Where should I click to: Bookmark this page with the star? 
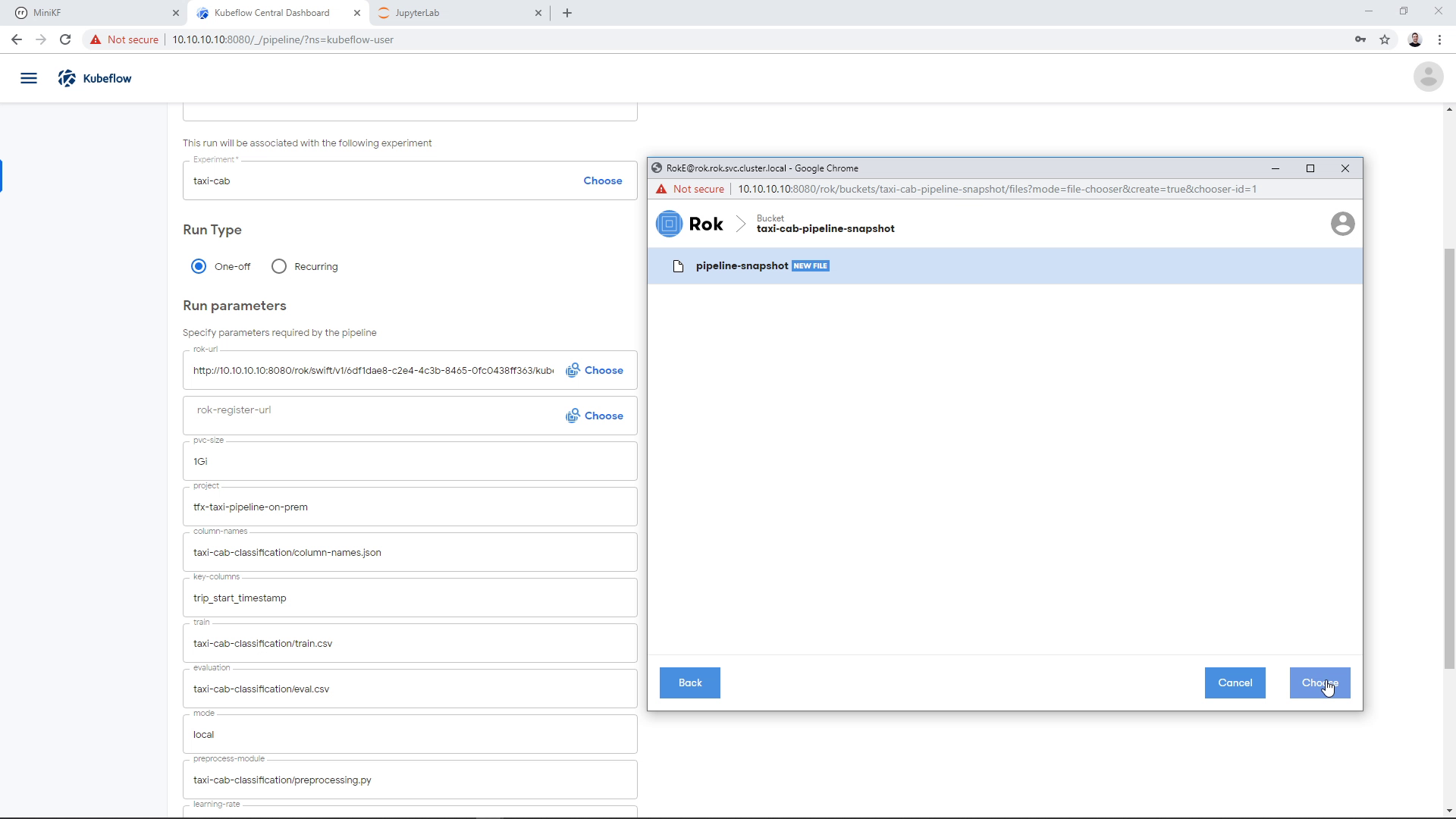pos(1385,39)
